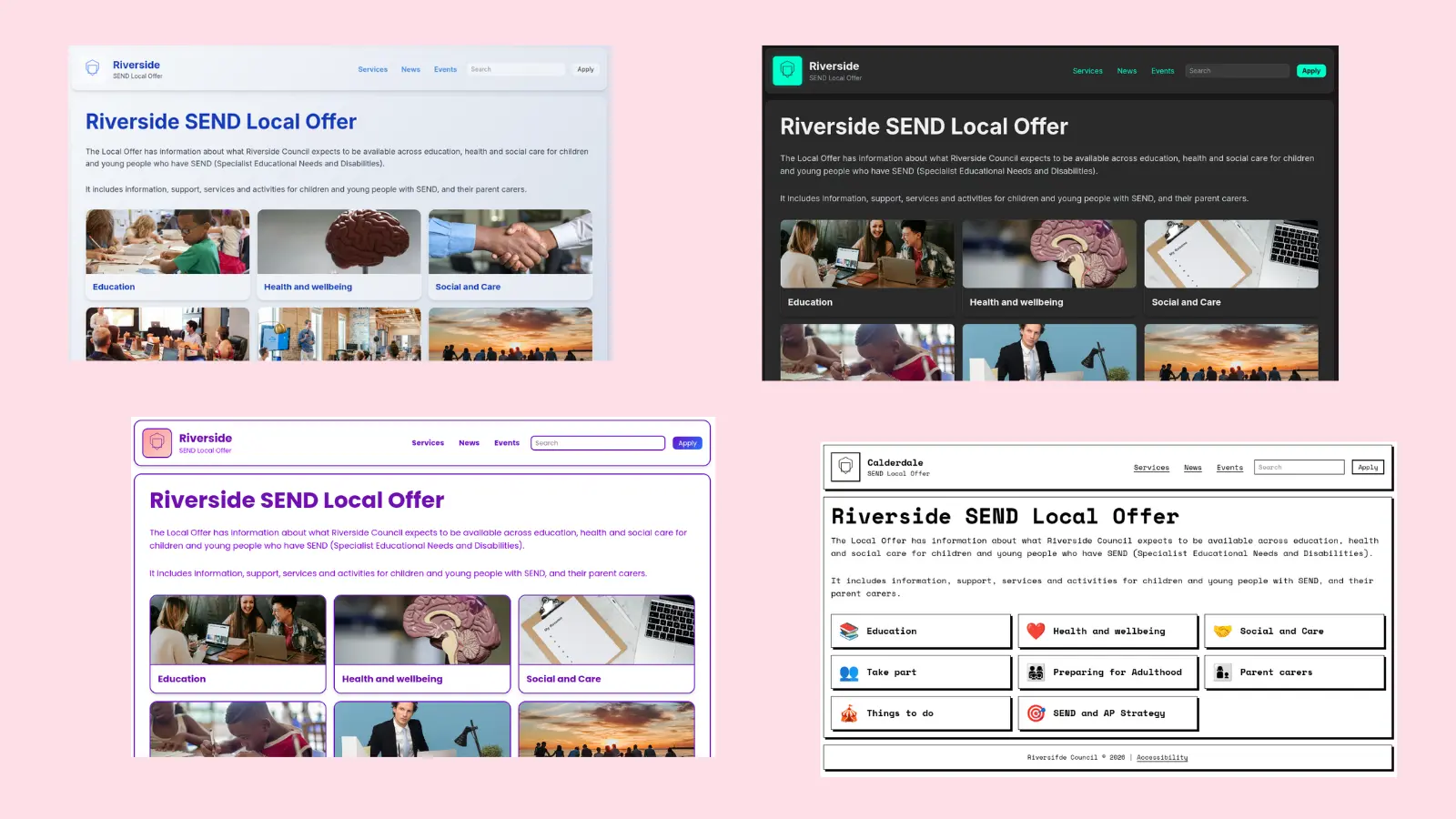Open Services in light theme navigation
Viewport: 1456px width, 819px height.
point(372,69)
